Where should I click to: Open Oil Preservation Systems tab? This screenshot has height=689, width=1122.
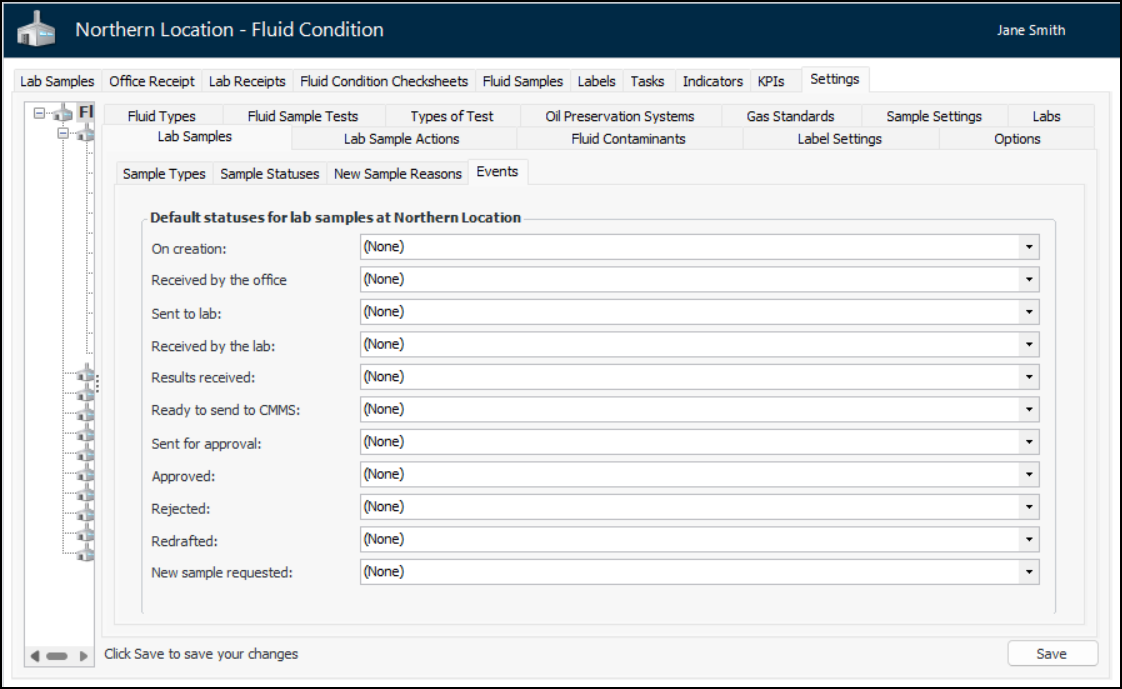click(x=620, y=116)
